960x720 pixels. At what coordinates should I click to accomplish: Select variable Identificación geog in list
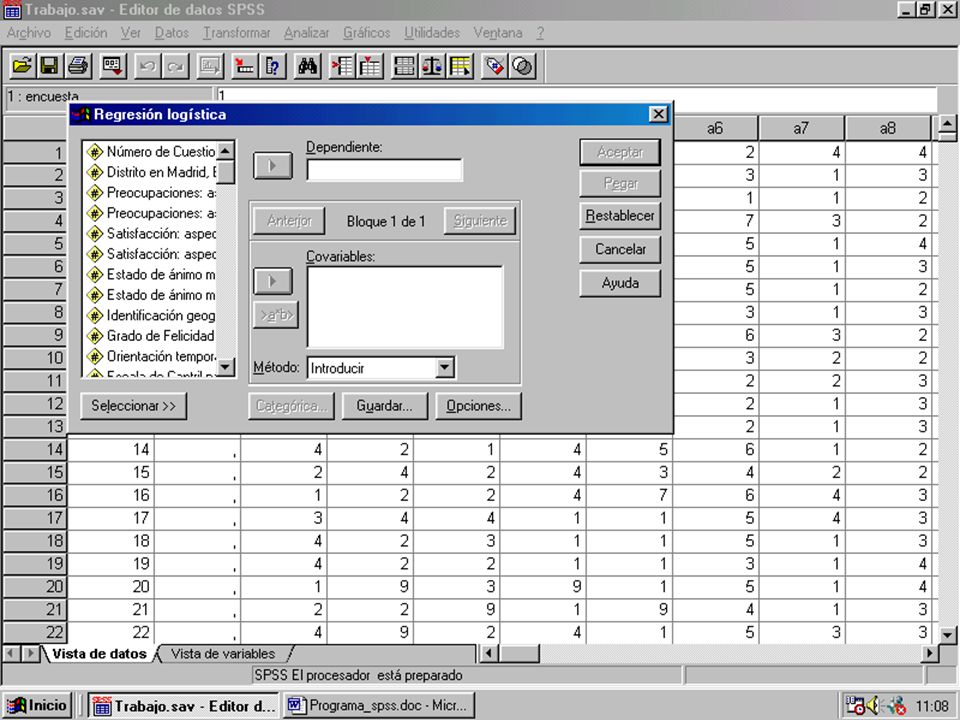(x=152, y=315)
